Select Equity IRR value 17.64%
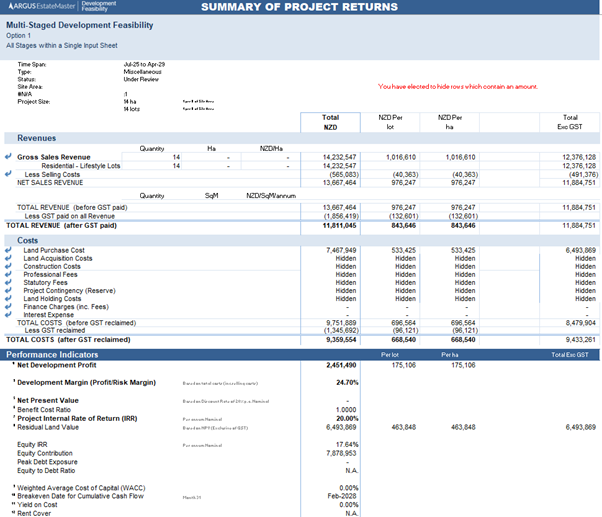 pos(347,444)
